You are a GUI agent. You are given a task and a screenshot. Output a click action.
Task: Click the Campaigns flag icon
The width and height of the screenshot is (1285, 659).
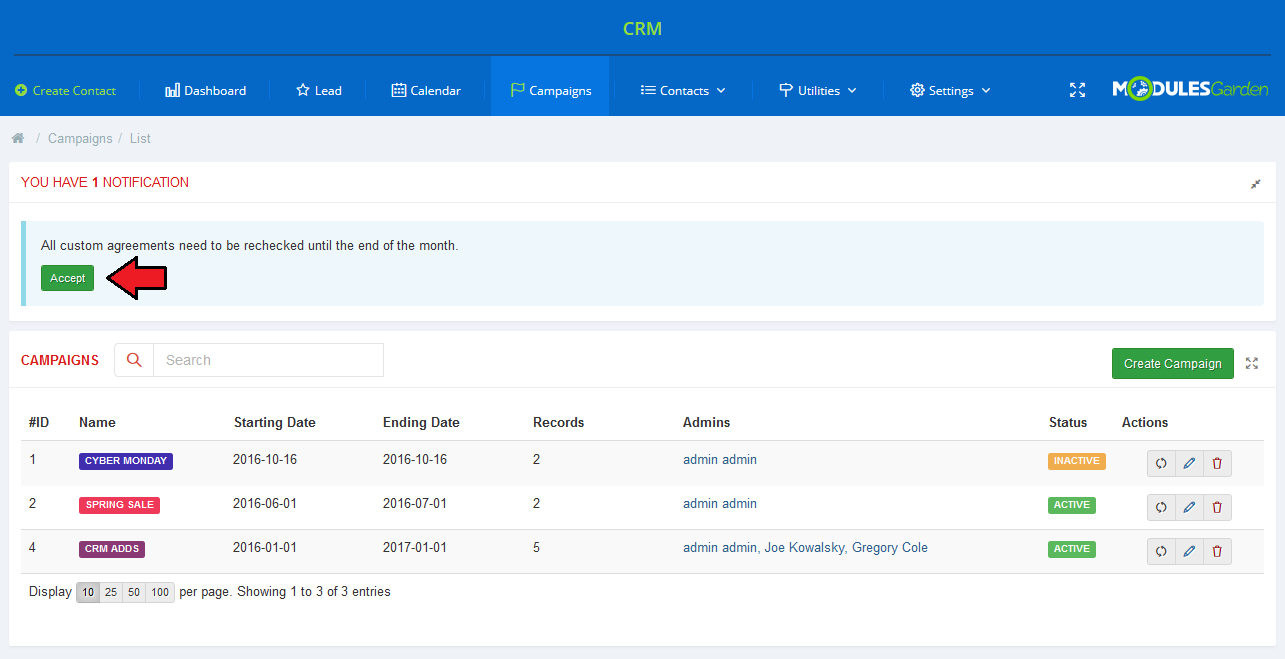pos(517,90)
